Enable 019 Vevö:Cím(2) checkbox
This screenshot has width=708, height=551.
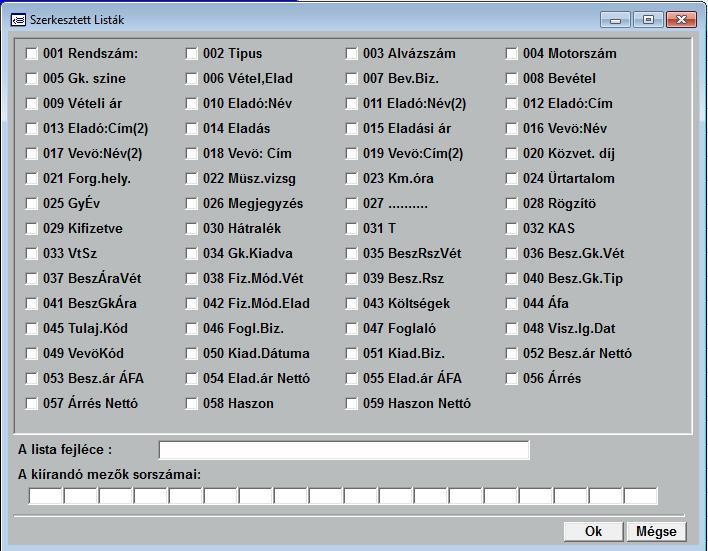tap(351, 154)
